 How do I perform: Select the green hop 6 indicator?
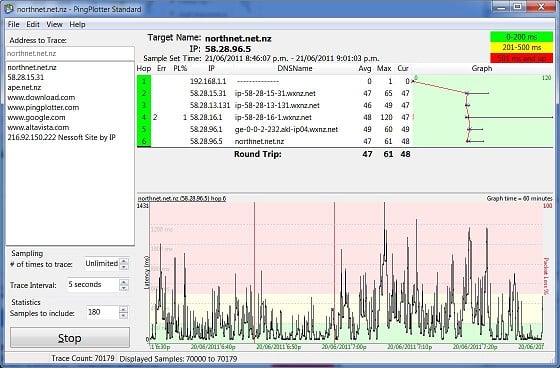coord(144,141)
